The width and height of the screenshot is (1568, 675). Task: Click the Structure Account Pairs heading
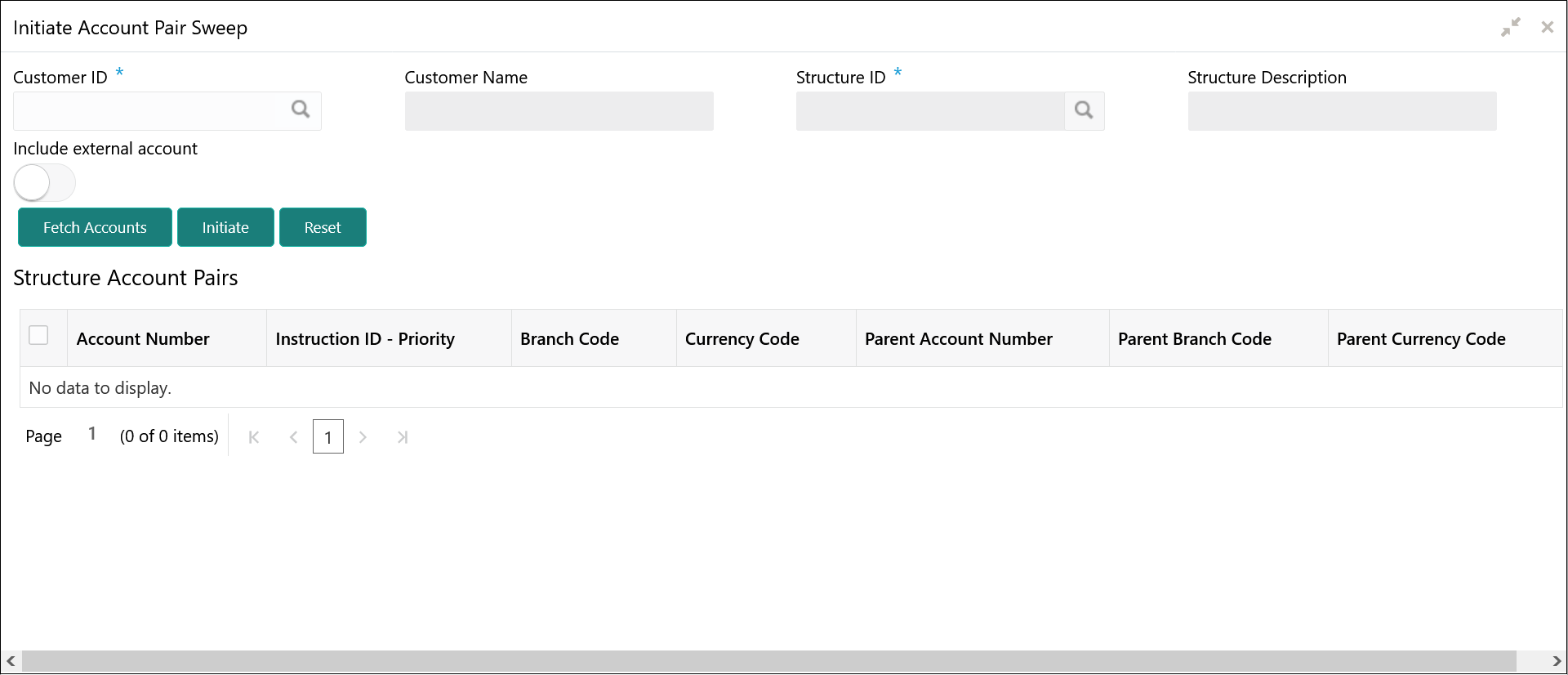[126, 278]
